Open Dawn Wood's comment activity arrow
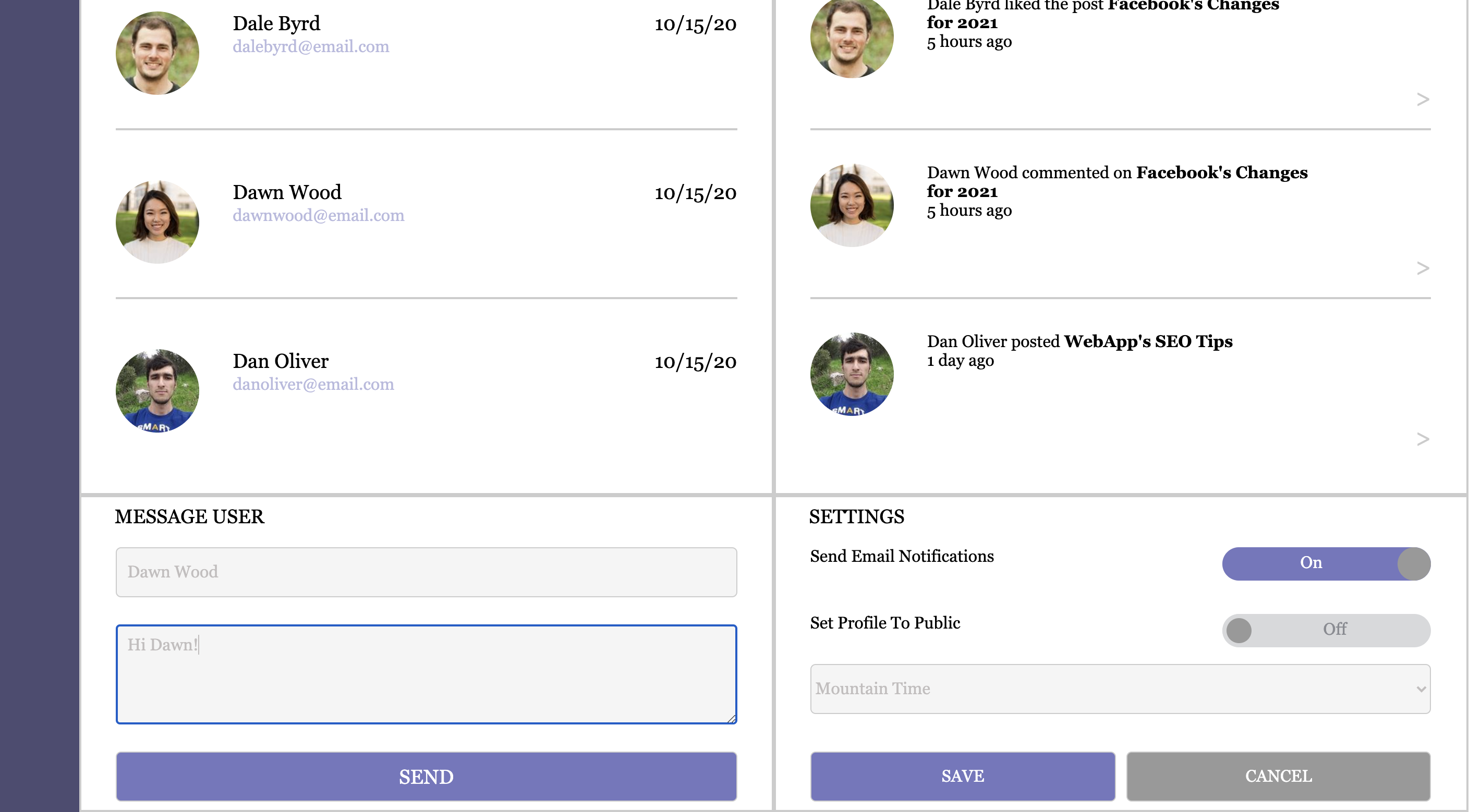 click(1423, 268)
